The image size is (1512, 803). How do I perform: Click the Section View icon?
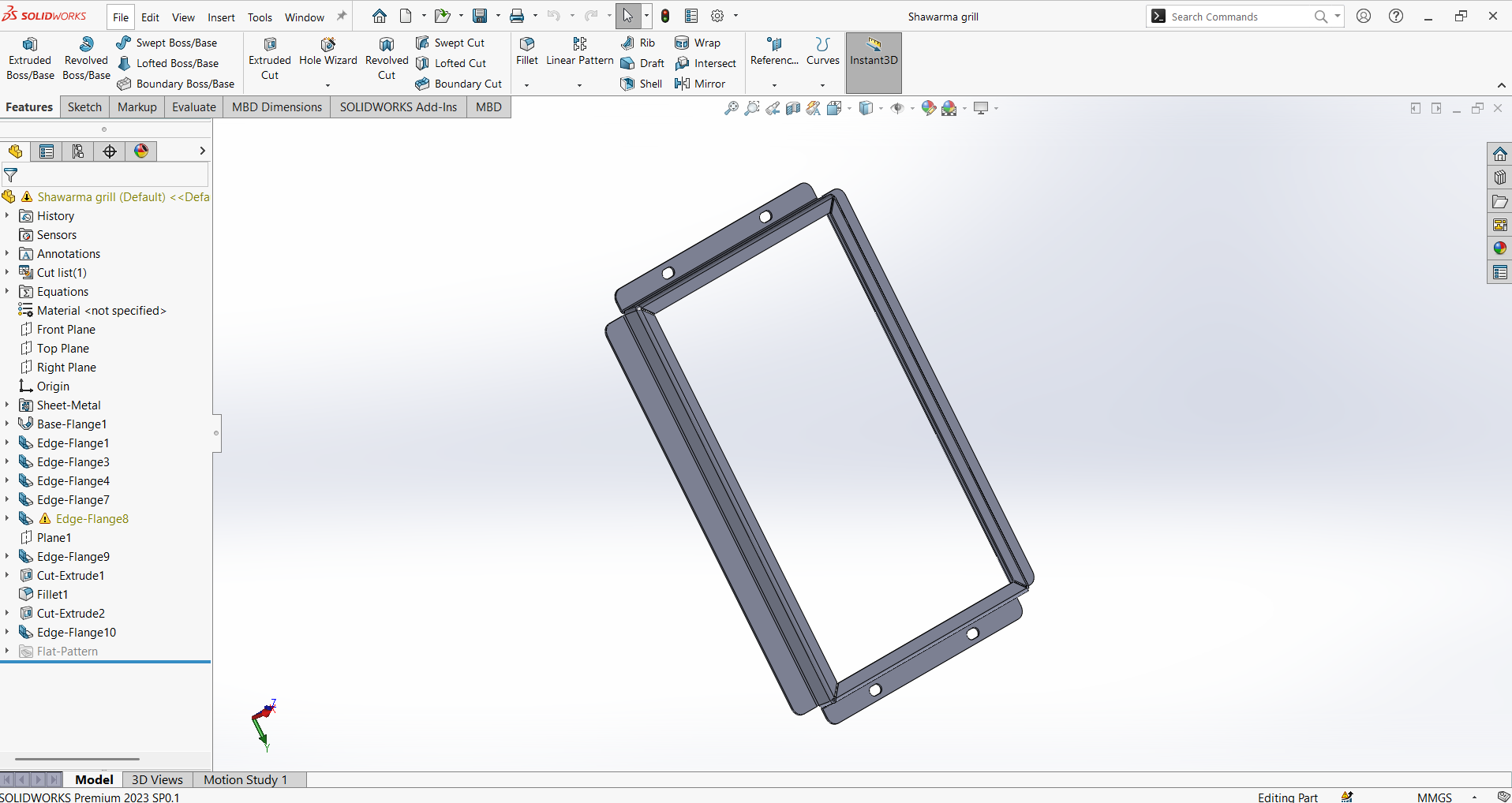(x=793, y=108)
